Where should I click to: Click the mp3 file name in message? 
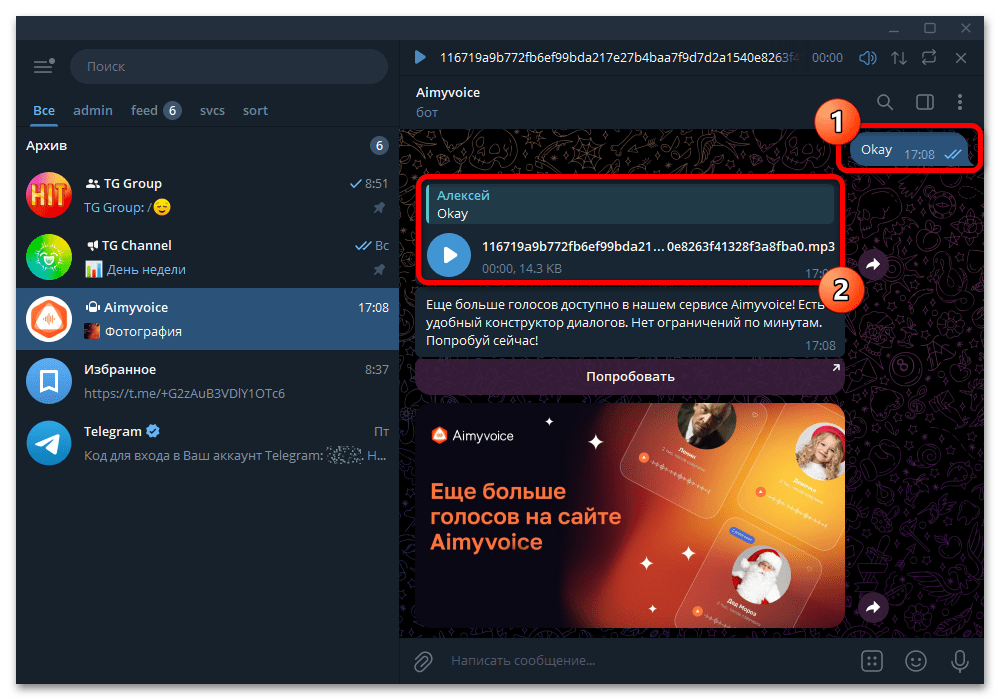pyautogui.click(x=658, y=247)
